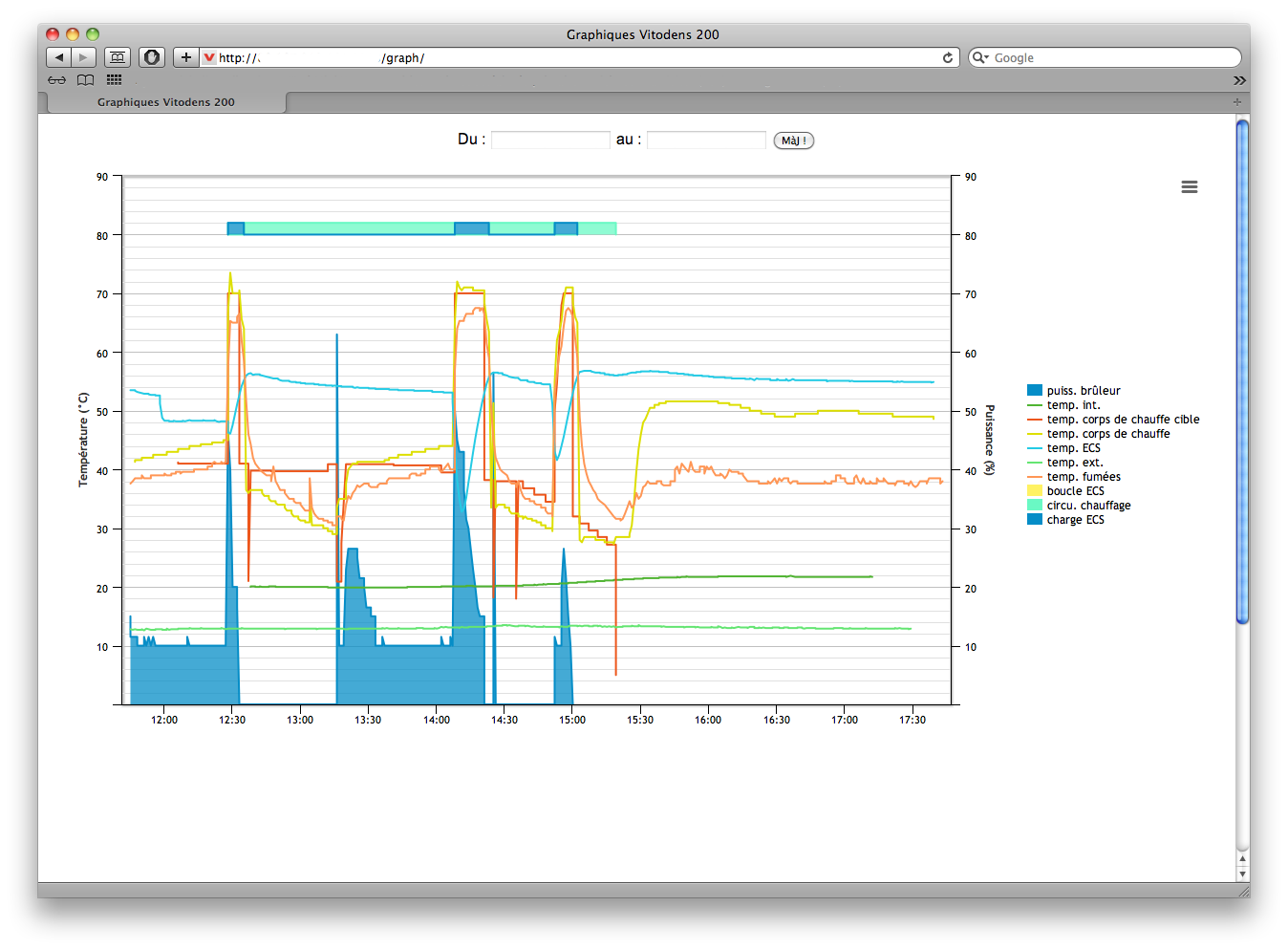Open Top Sites grid icon
The image size is (1288, 950).
tap(114, 80)
